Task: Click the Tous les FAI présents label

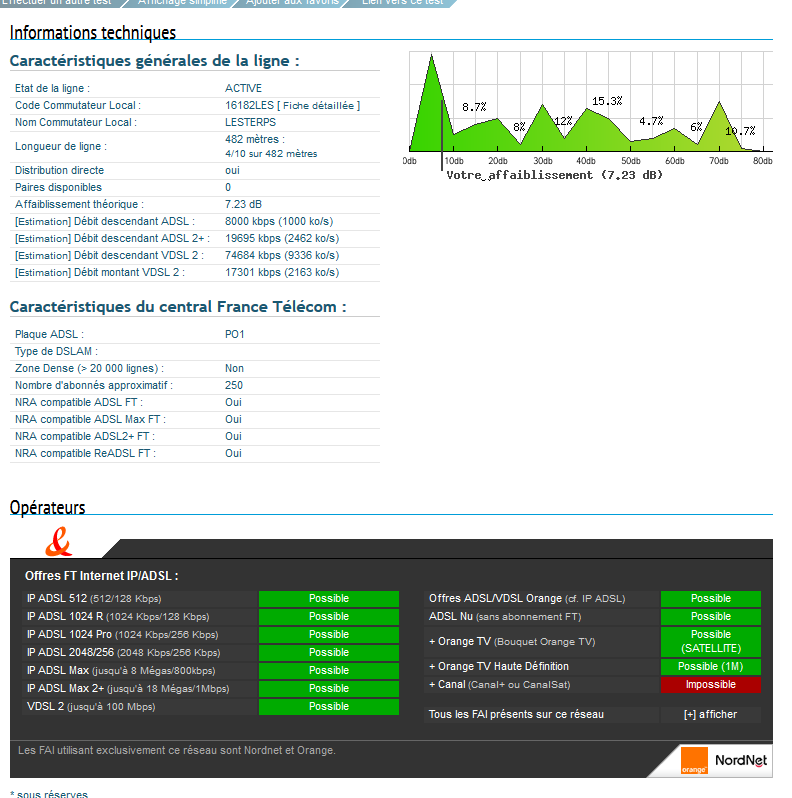Action: [516, 715]
